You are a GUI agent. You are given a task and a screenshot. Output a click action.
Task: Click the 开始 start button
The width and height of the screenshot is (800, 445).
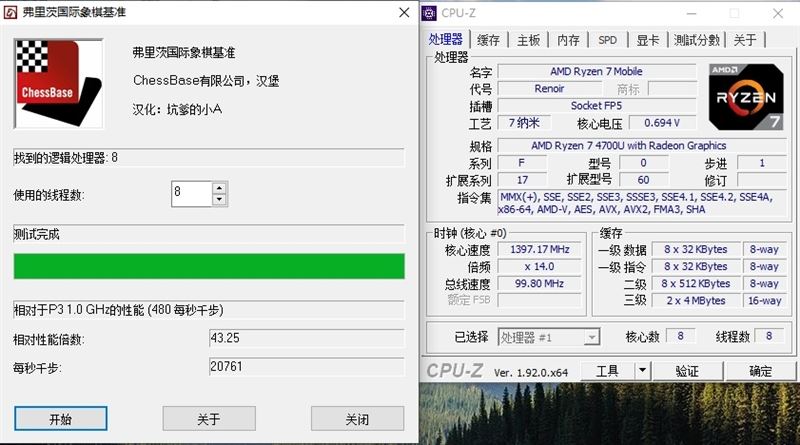[x=61, y=419]
